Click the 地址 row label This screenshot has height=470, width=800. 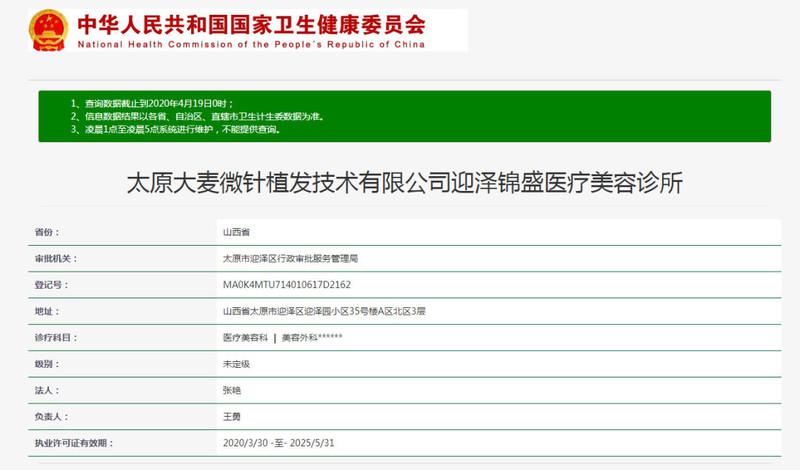47,311
